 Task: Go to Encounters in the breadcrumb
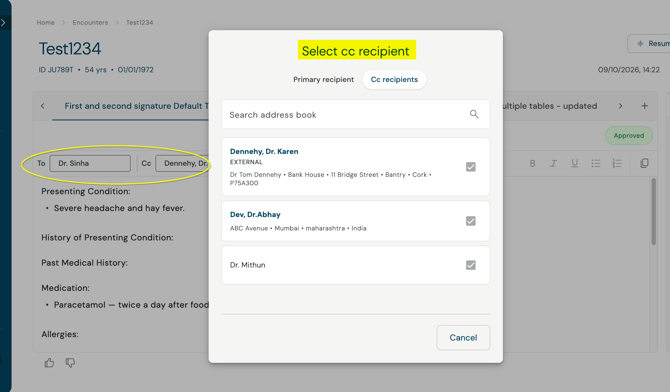(x=90, y=22)
